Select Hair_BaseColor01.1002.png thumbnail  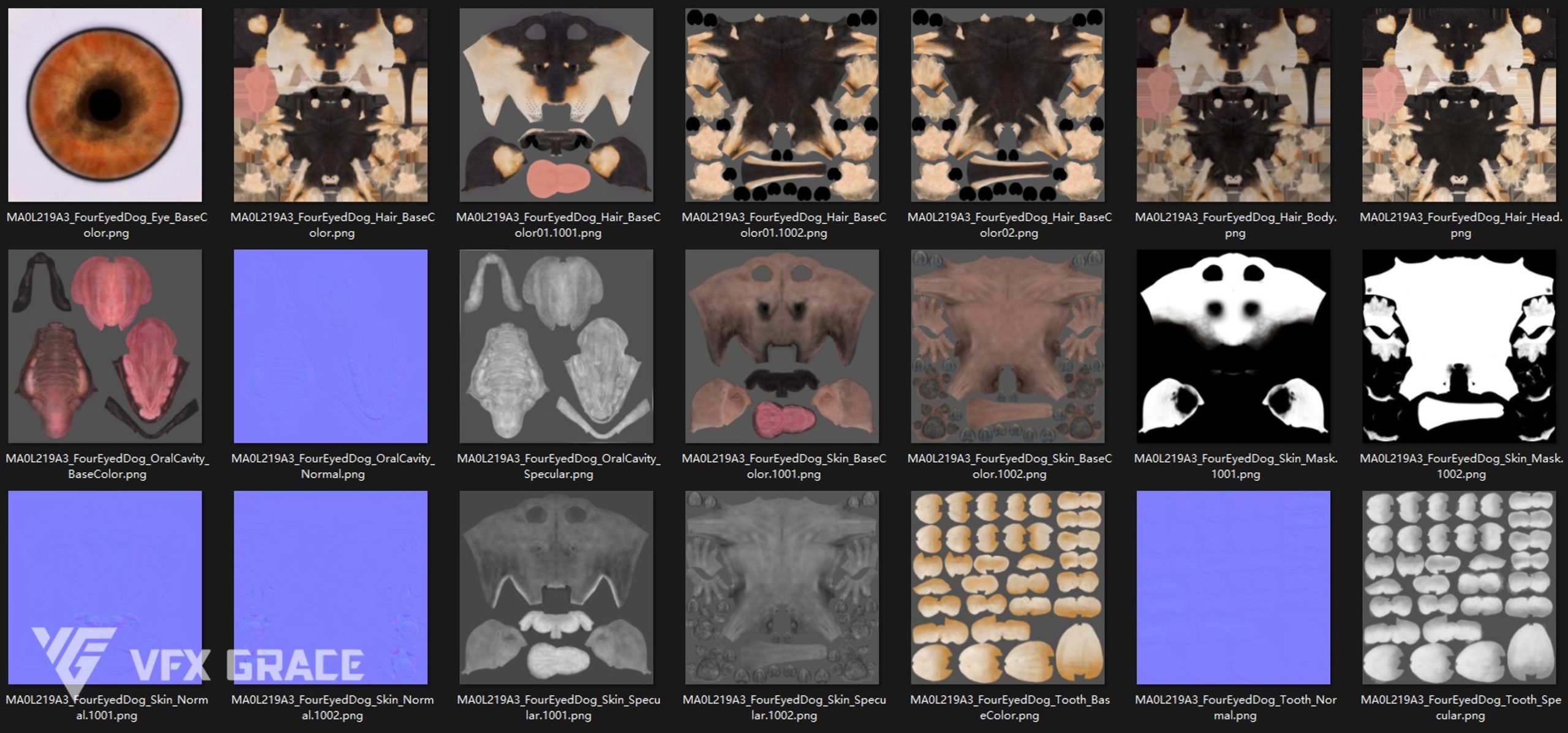tap(782, 105)
